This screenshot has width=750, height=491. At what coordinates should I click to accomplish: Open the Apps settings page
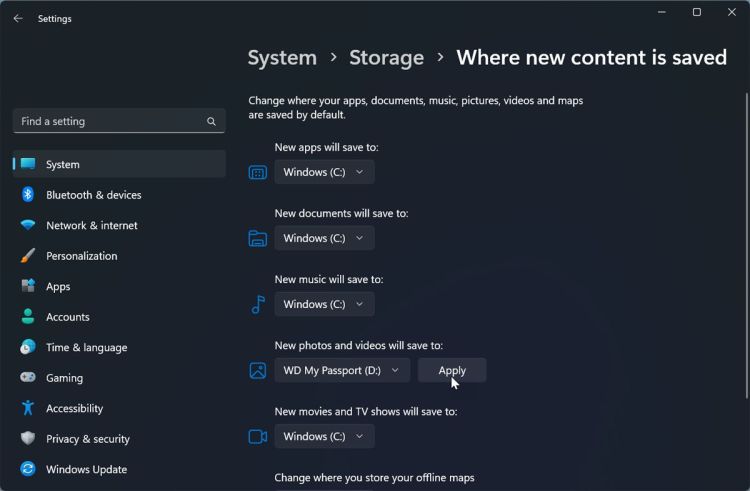(58, 286)
